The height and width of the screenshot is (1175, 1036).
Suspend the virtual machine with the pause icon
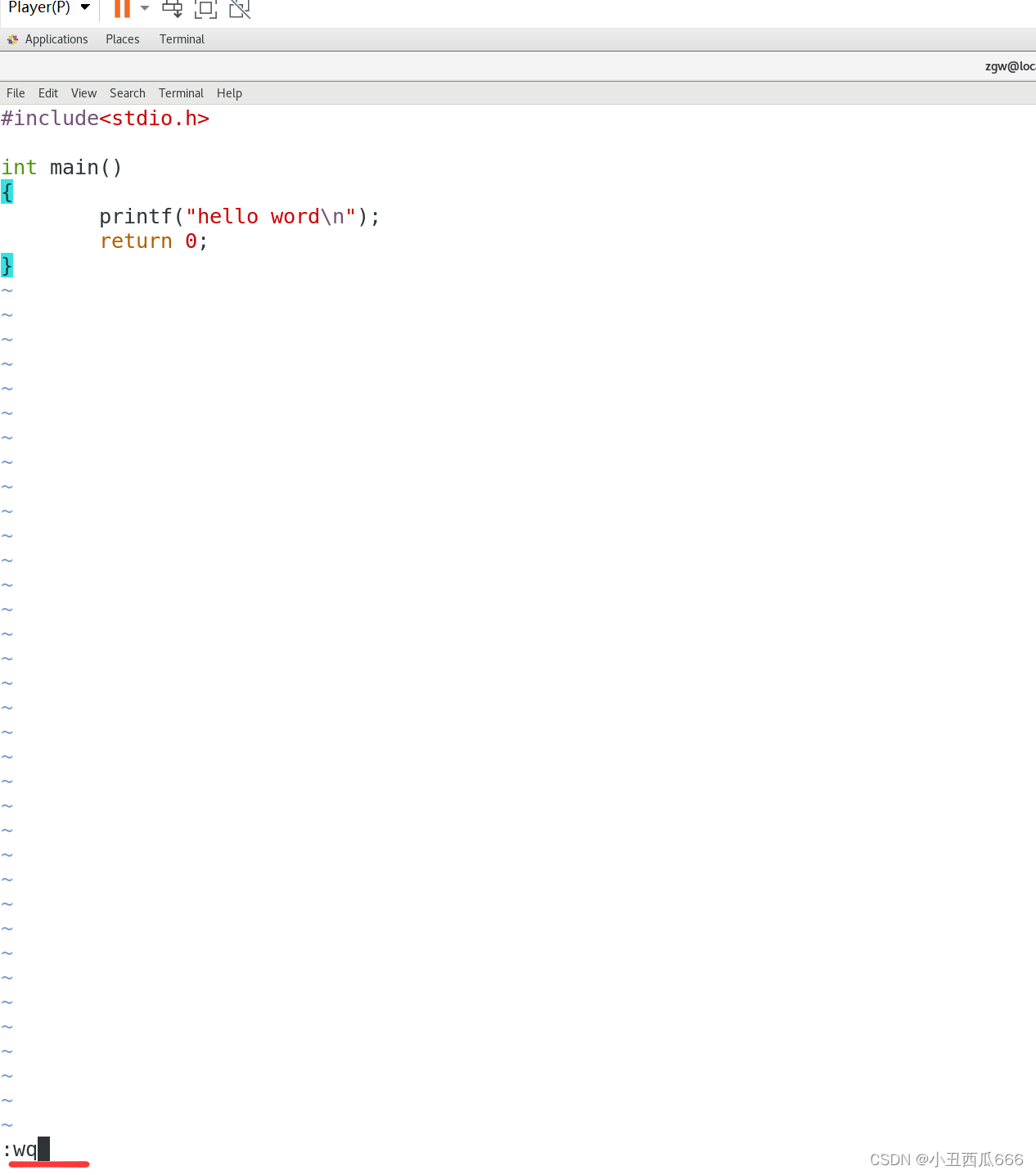(124, 9)
